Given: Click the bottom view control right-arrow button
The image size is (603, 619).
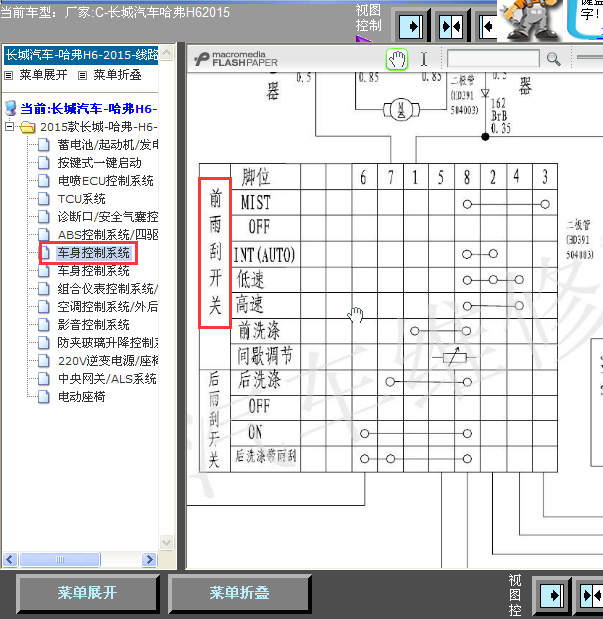Looking at the screenshot, I should [x=552, y=595].
